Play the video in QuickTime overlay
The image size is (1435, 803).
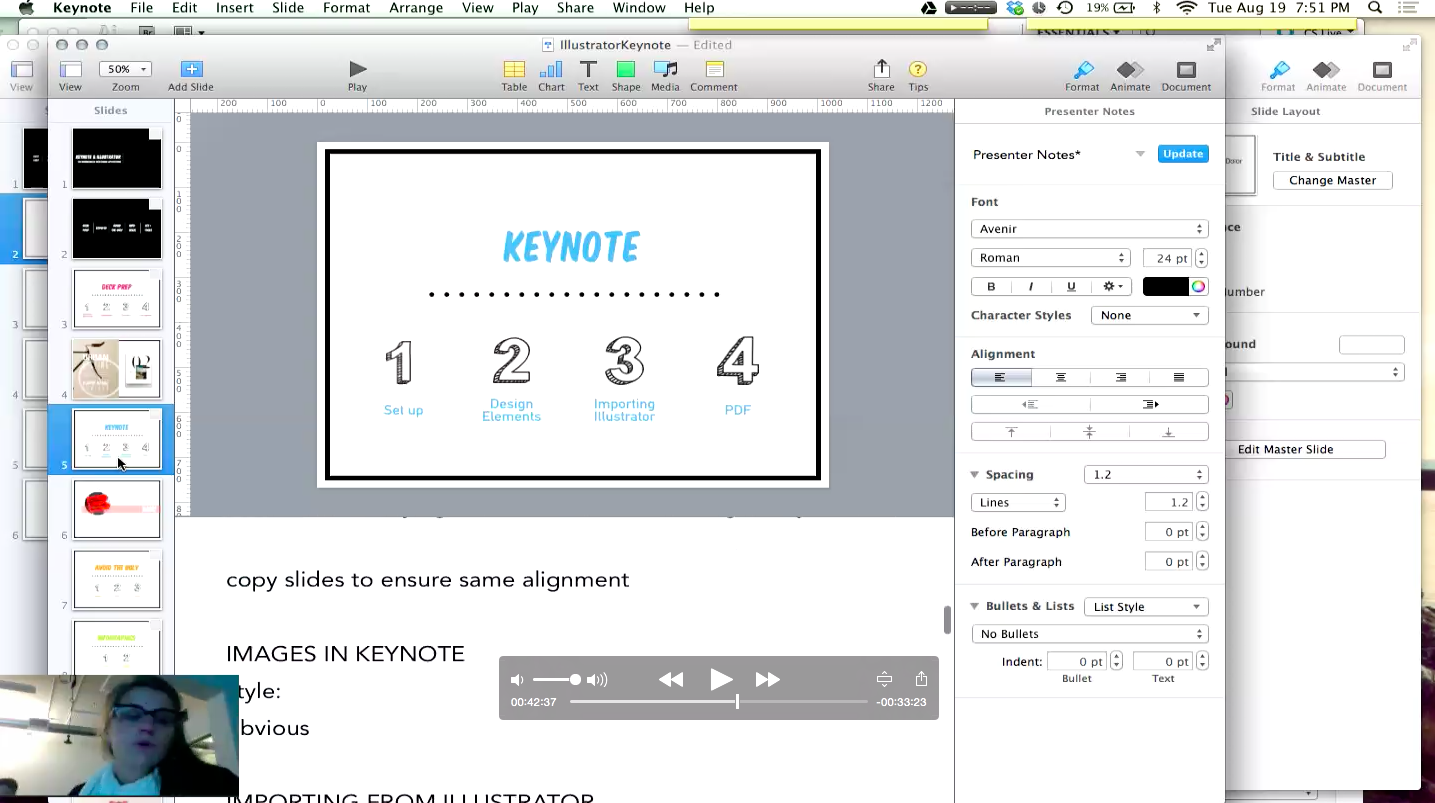pos(721,680)
